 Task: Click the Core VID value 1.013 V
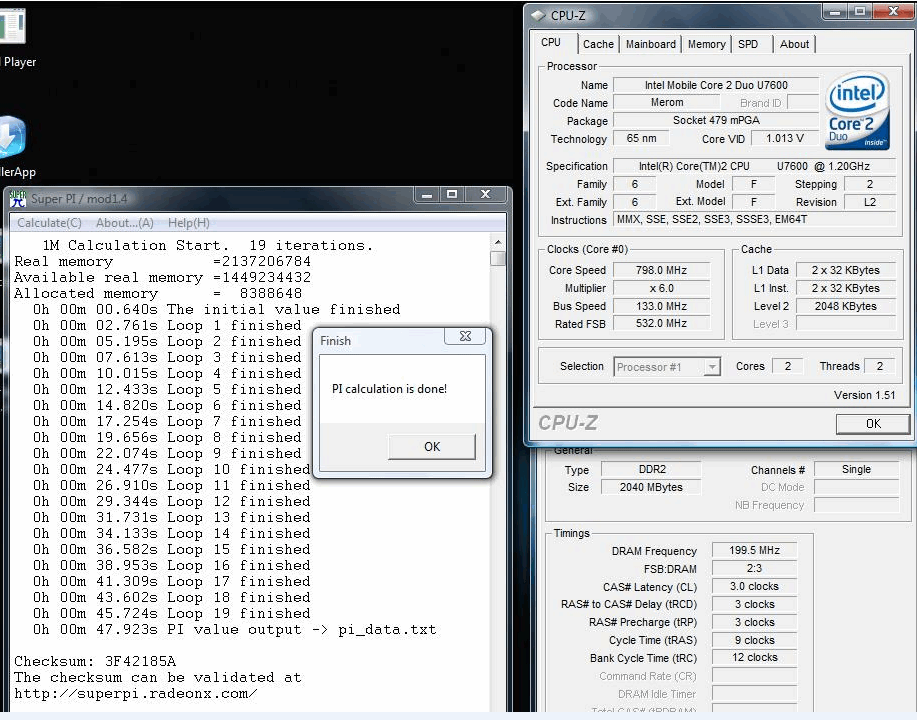pyautogui.click(x=784, y=139)
